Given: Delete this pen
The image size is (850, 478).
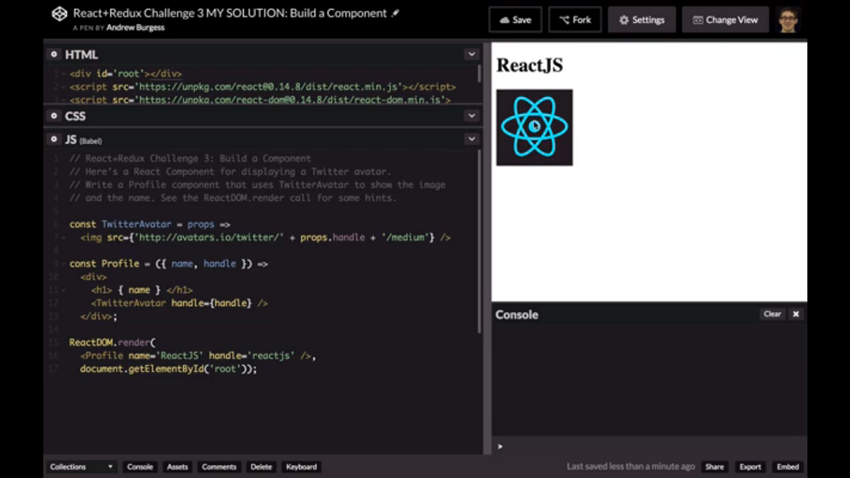Looking at the screenshot, I should pyautogui.click(x=261, y=467).
